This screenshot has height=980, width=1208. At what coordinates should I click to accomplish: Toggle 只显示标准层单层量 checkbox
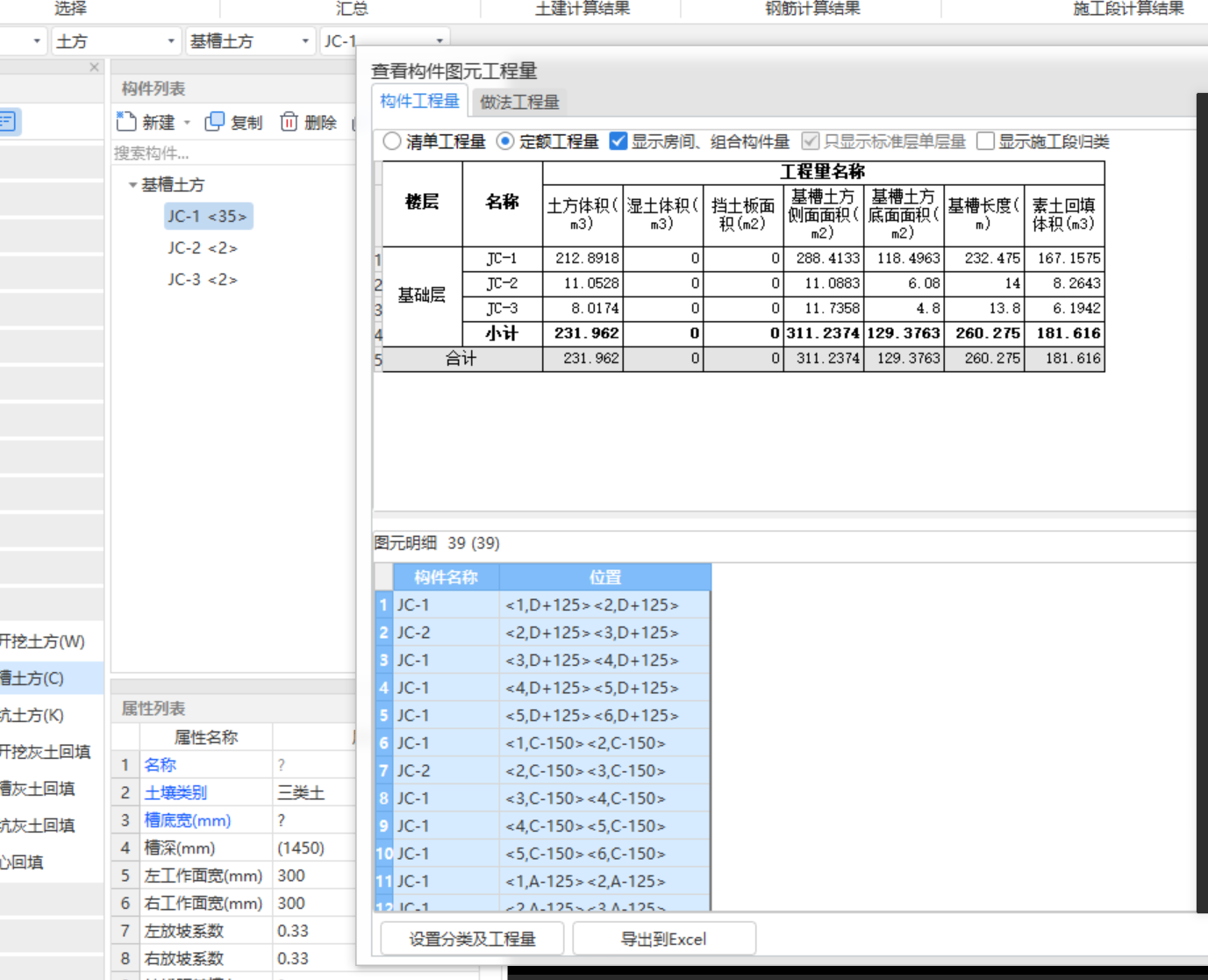(x=811, y=141)
